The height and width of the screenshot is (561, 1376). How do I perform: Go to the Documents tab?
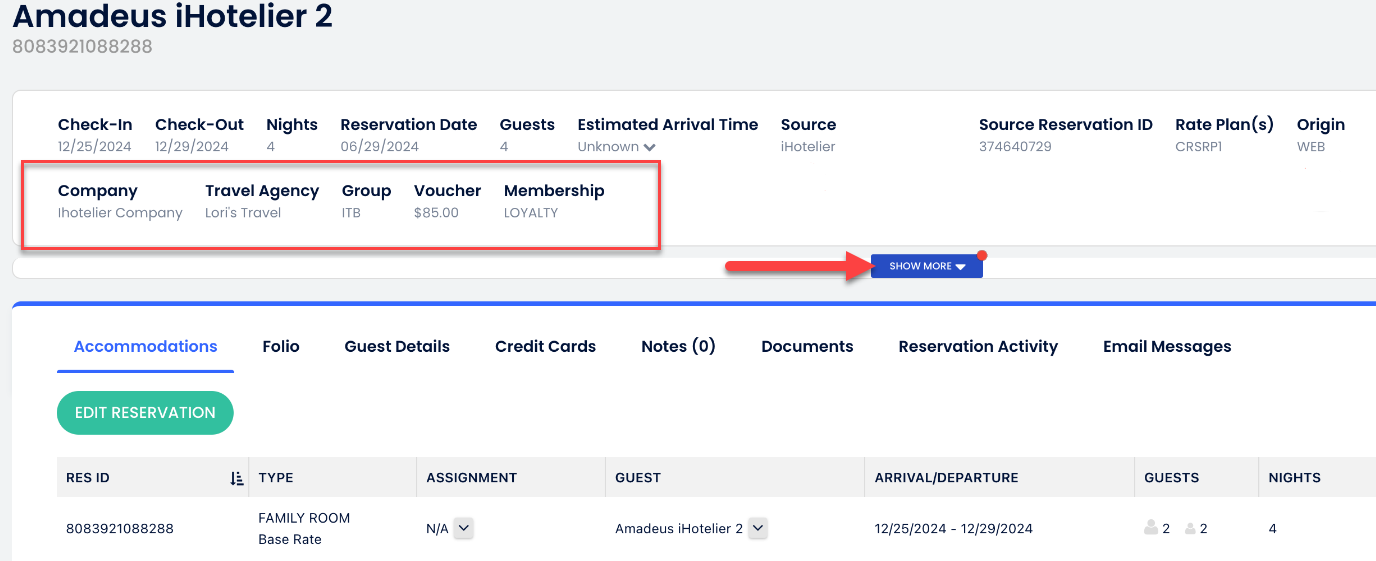tap(807, 347)
